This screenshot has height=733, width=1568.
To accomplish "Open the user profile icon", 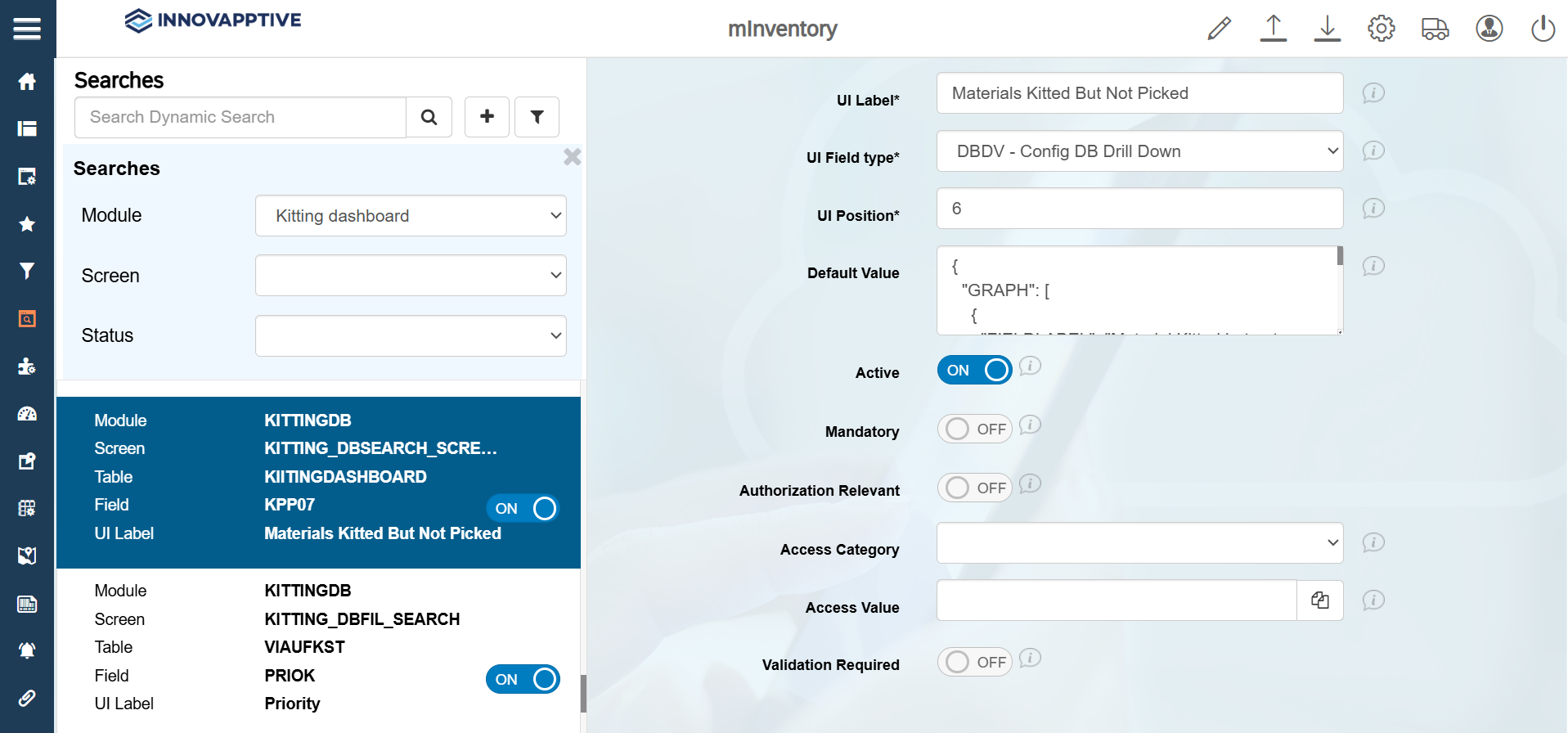I will (x=1489, y=29).
